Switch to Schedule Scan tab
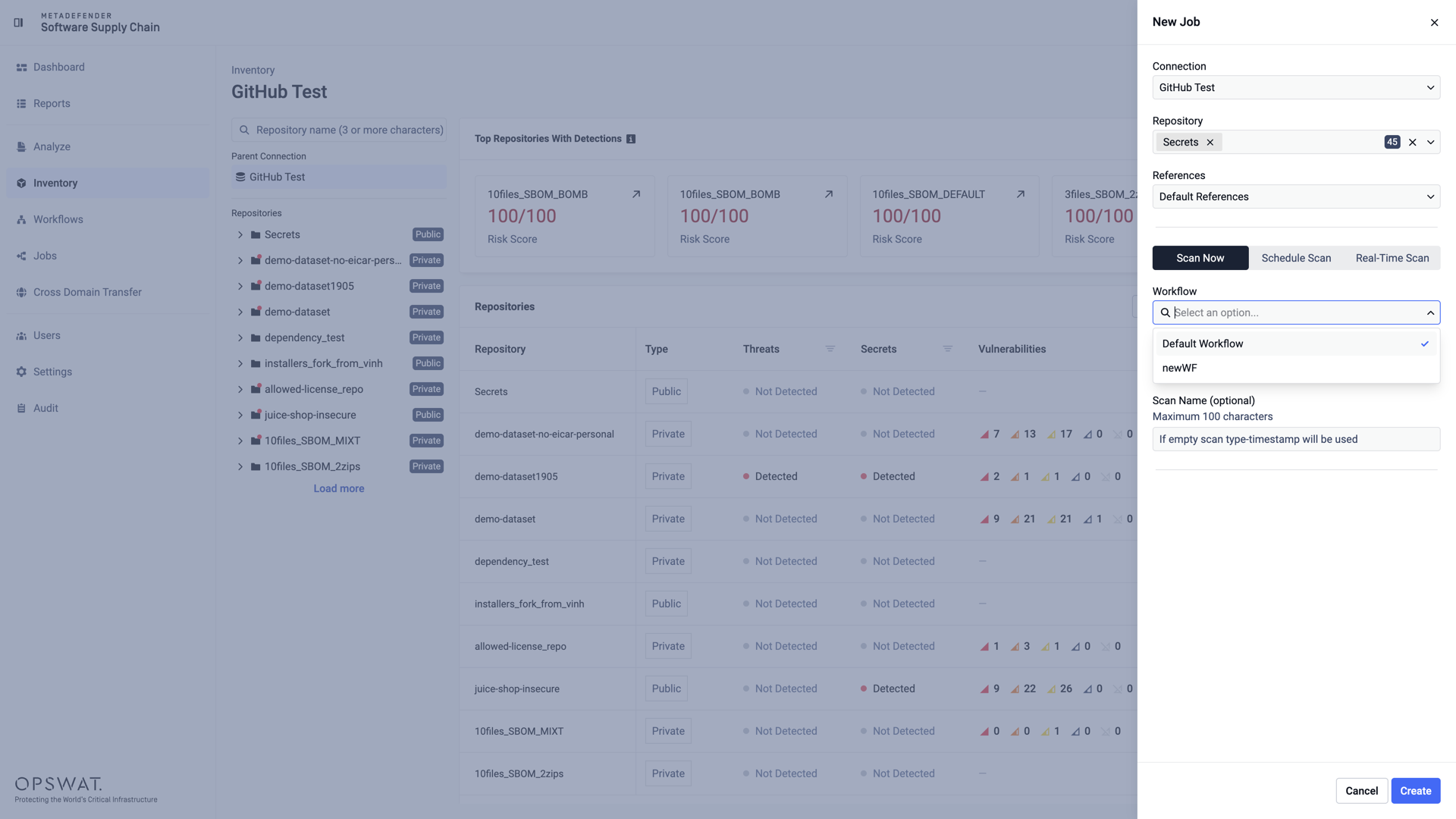The image size is (1456, 819). (x=1296, y=259)
